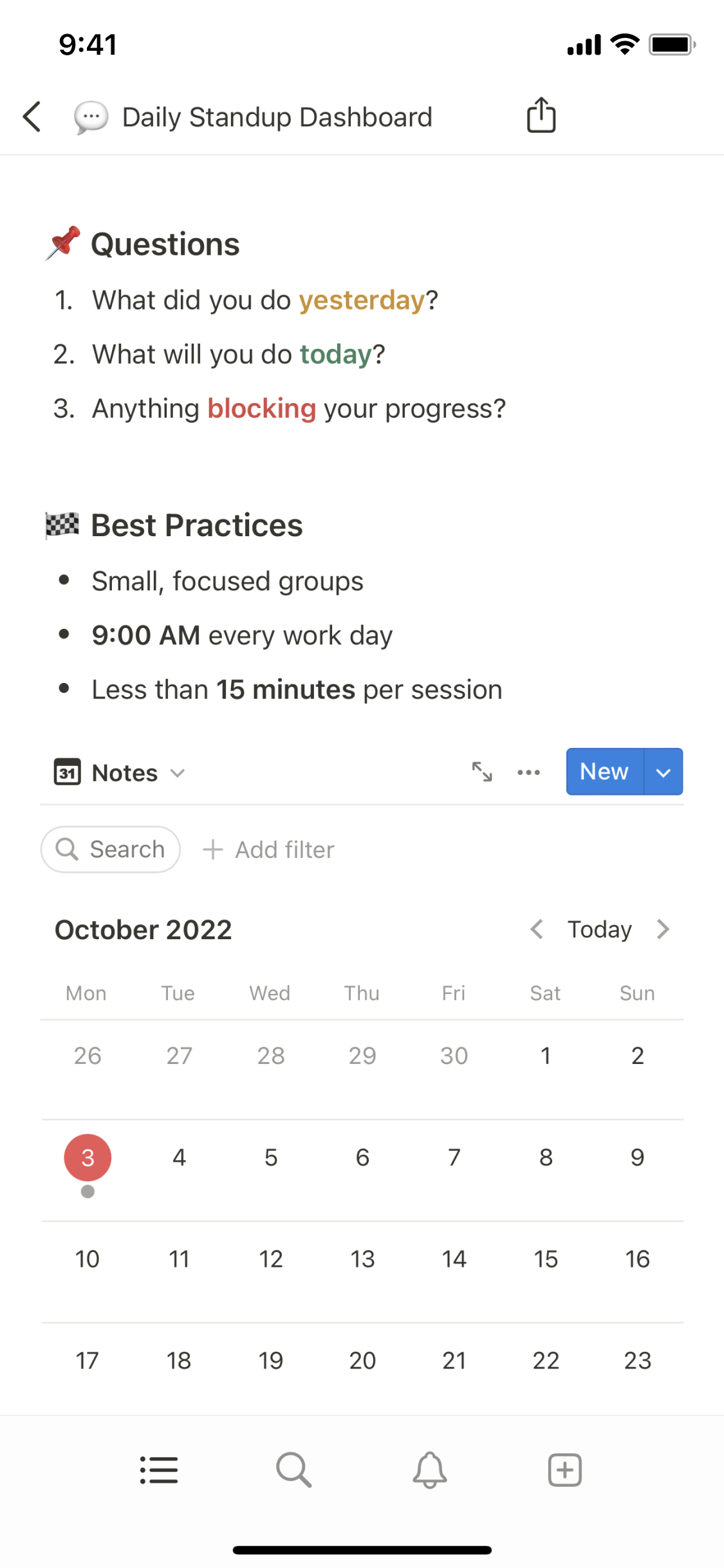Viewport: 724px width, 1568px height.
Task: Select October 14 in the calendar
Action: click(x=454, y=1259)
